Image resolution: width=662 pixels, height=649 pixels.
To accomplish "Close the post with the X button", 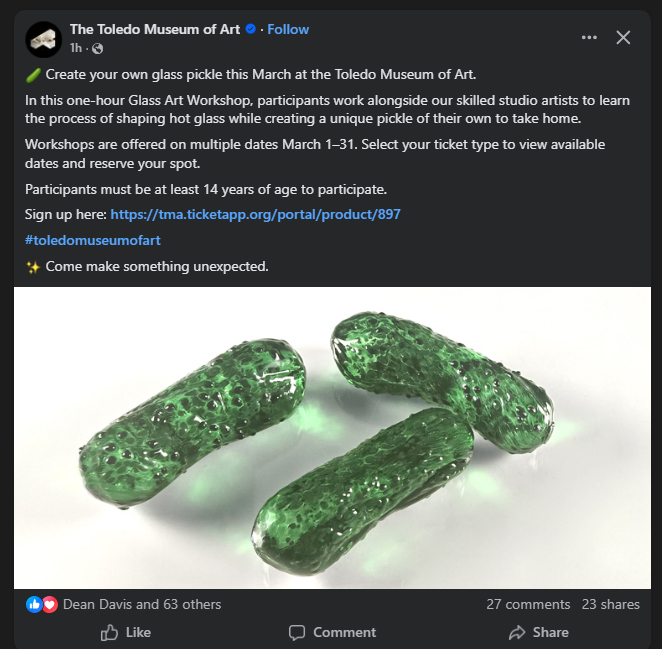I will tap(623, 37).
